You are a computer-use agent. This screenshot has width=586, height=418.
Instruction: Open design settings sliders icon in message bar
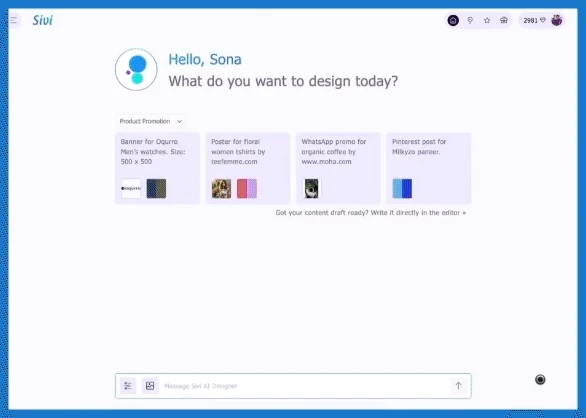coord(128,386)
